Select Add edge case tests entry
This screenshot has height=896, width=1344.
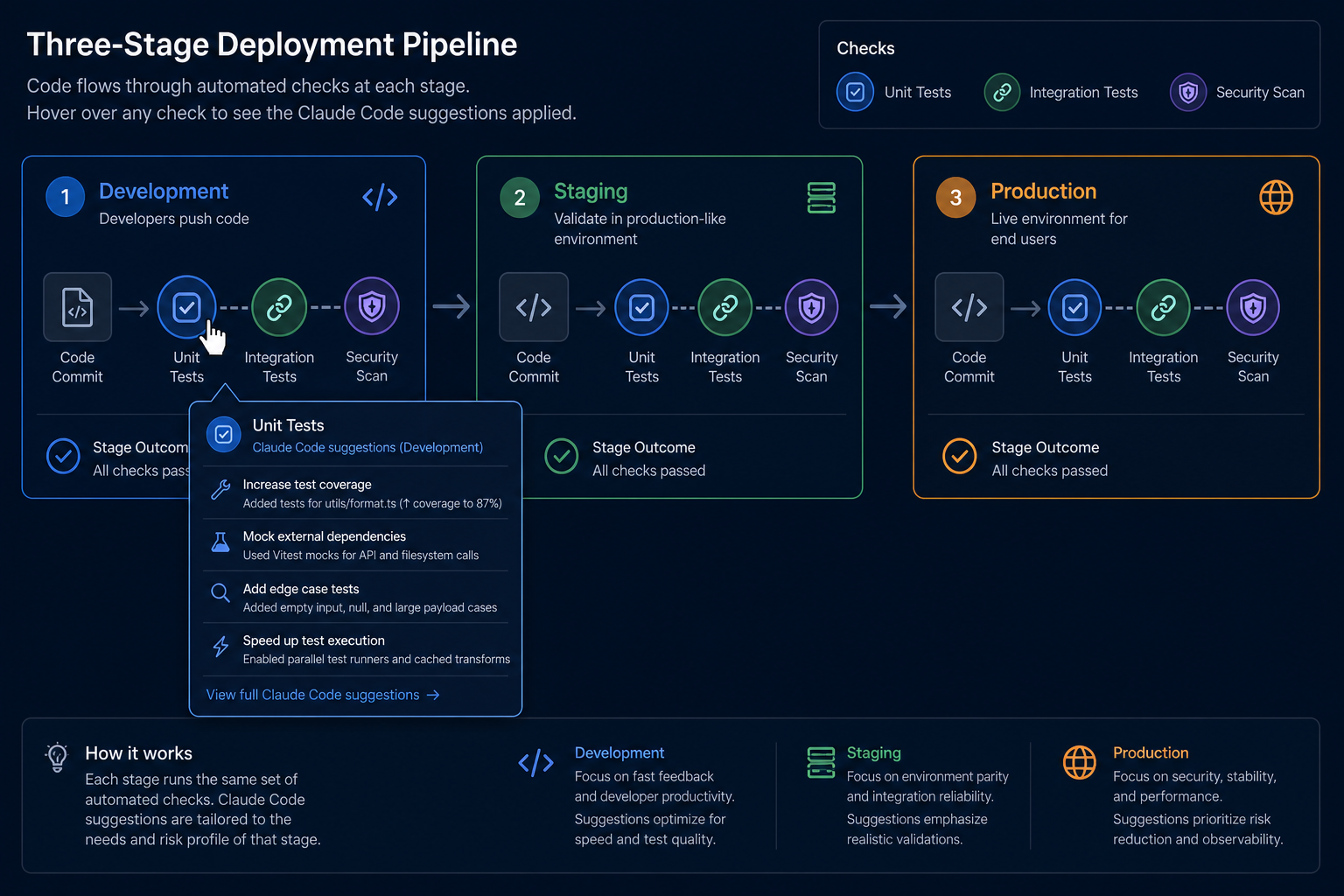coord(356,598)
